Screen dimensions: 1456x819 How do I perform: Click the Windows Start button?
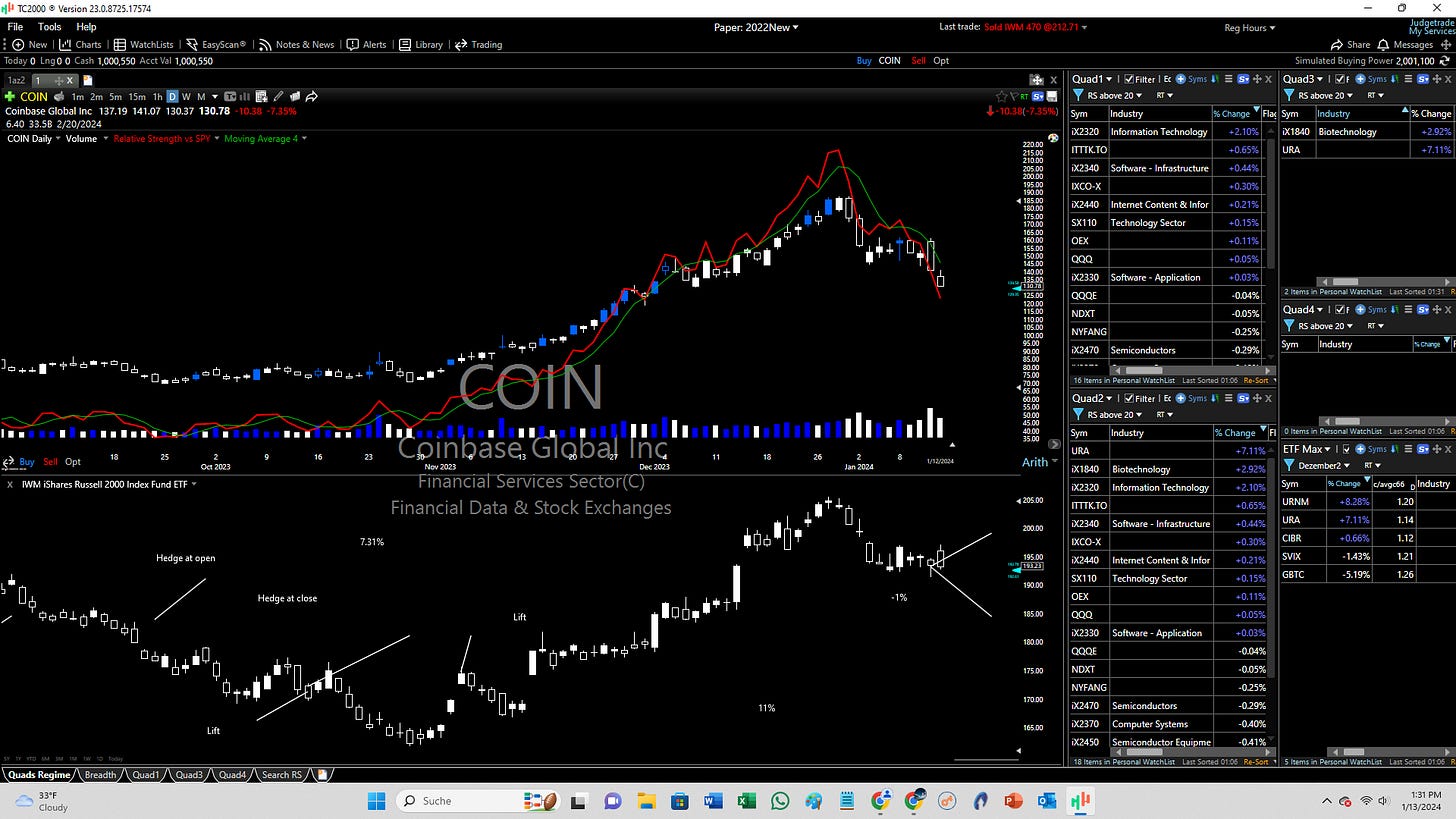pos(376,800)
